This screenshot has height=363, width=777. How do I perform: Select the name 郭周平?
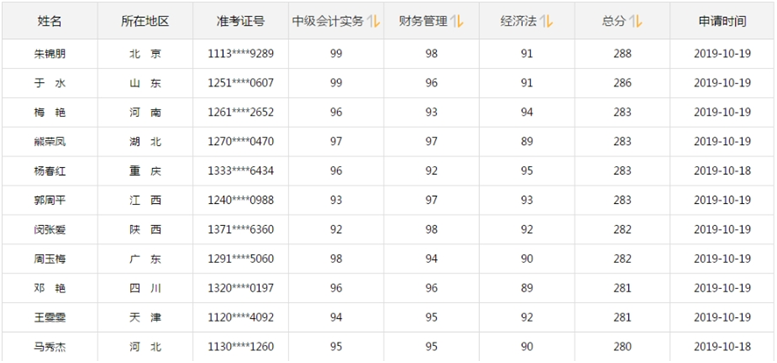point(50,200)
